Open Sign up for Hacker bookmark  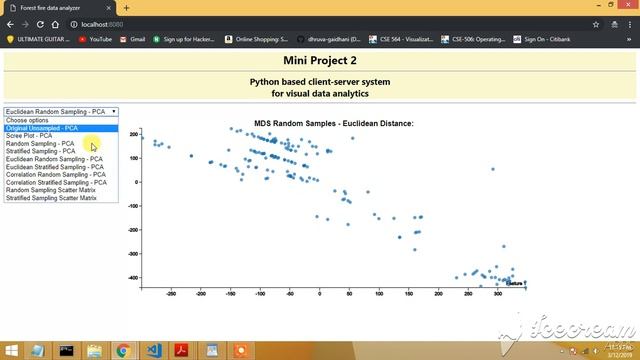[184, 39]
